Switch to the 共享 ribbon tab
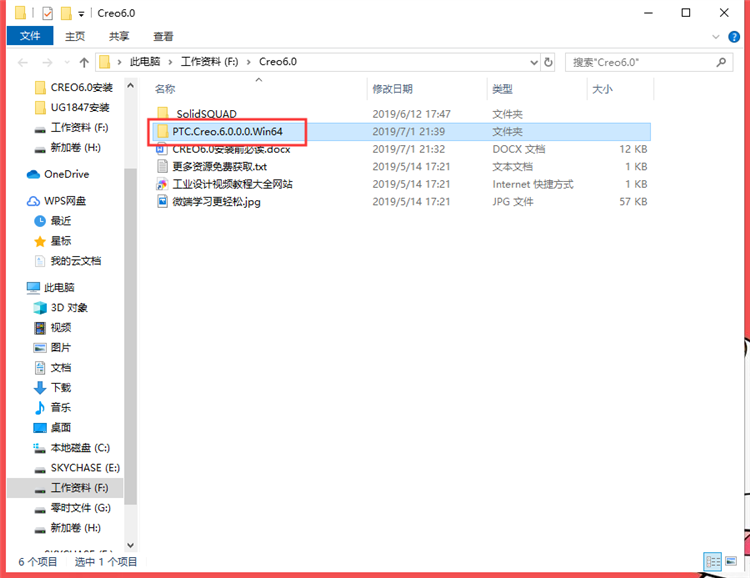The width and height of the screenshot is (750, 578). (119, 36)
